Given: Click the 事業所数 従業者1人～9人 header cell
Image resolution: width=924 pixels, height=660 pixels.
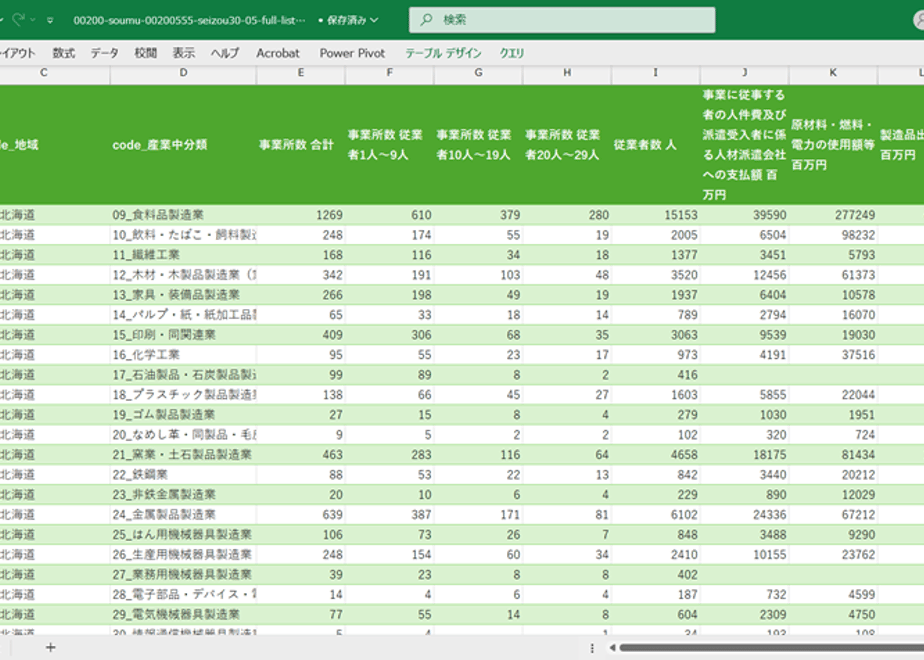Looking at the screenshot, I should pos(390,145).
